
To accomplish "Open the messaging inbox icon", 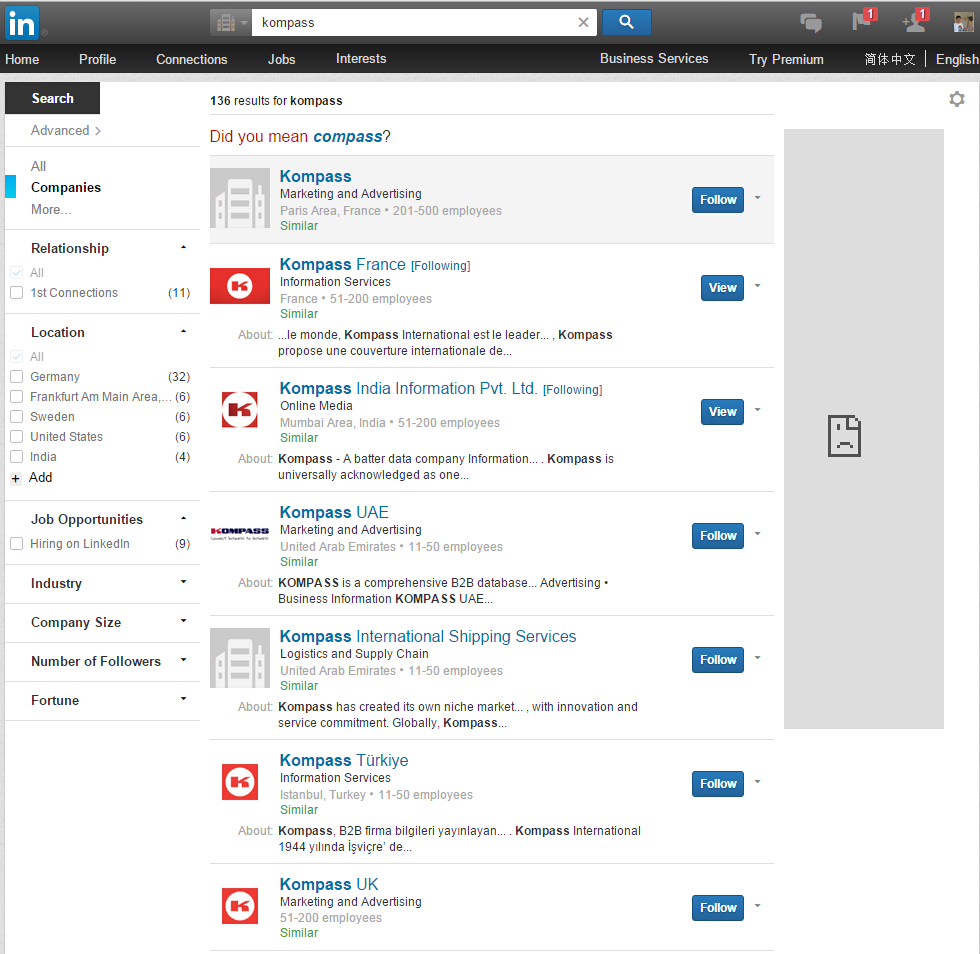I will click(810, 22).
